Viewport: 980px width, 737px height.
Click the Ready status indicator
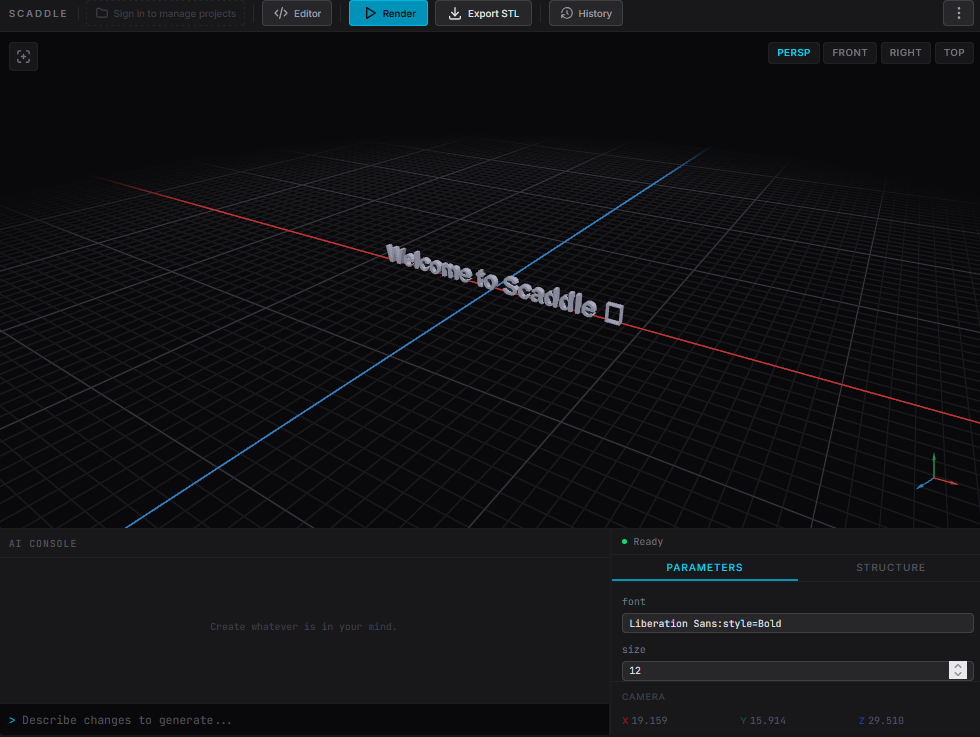642,541
